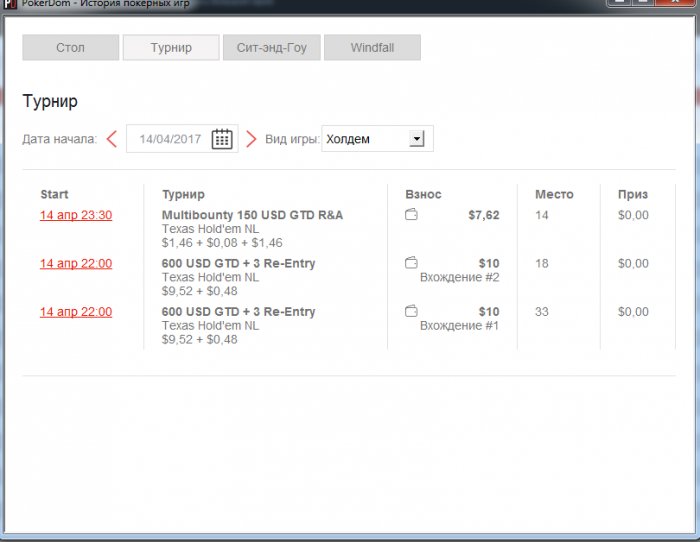
Task: Click the Турнир page heading
Action: point(50,101)
